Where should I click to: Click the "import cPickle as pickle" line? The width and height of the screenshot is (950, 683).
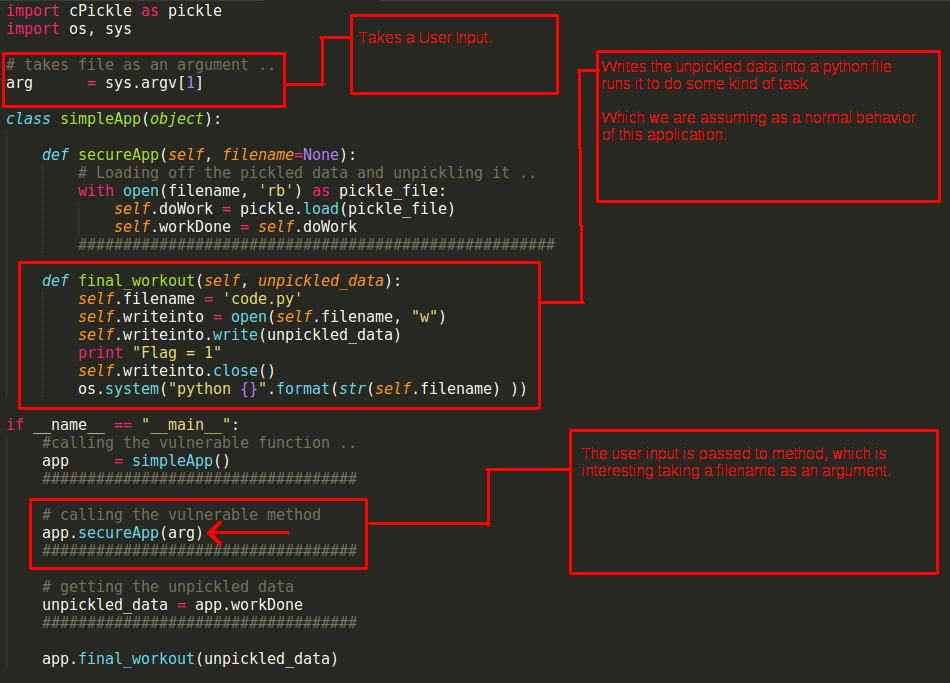click(x=114, y=11)
